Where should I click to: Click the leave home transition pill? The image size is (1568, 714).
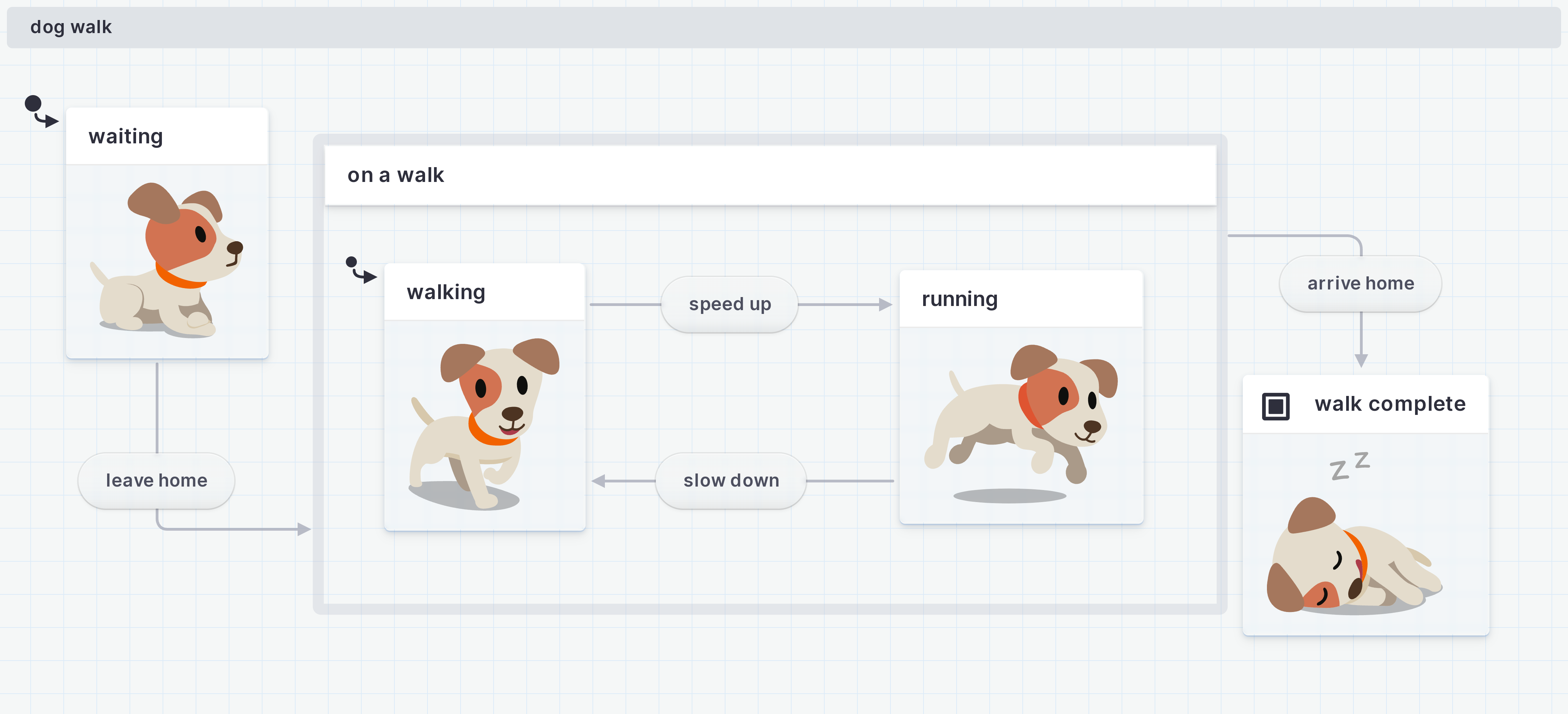click(x=156, y=480)
